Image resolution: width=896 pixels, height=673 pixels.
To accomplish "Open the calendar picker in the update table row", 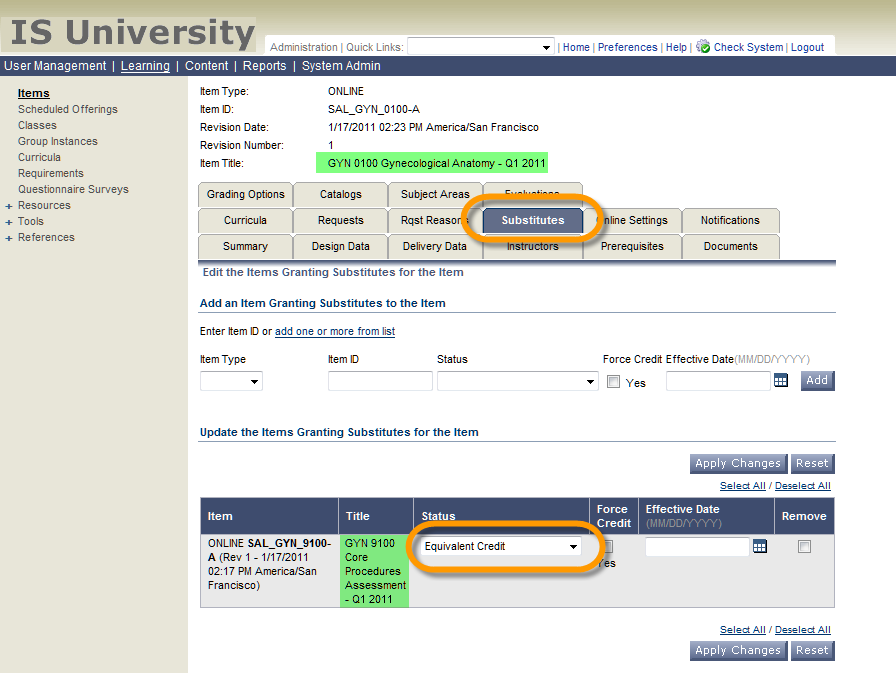I will click(759, 546).
